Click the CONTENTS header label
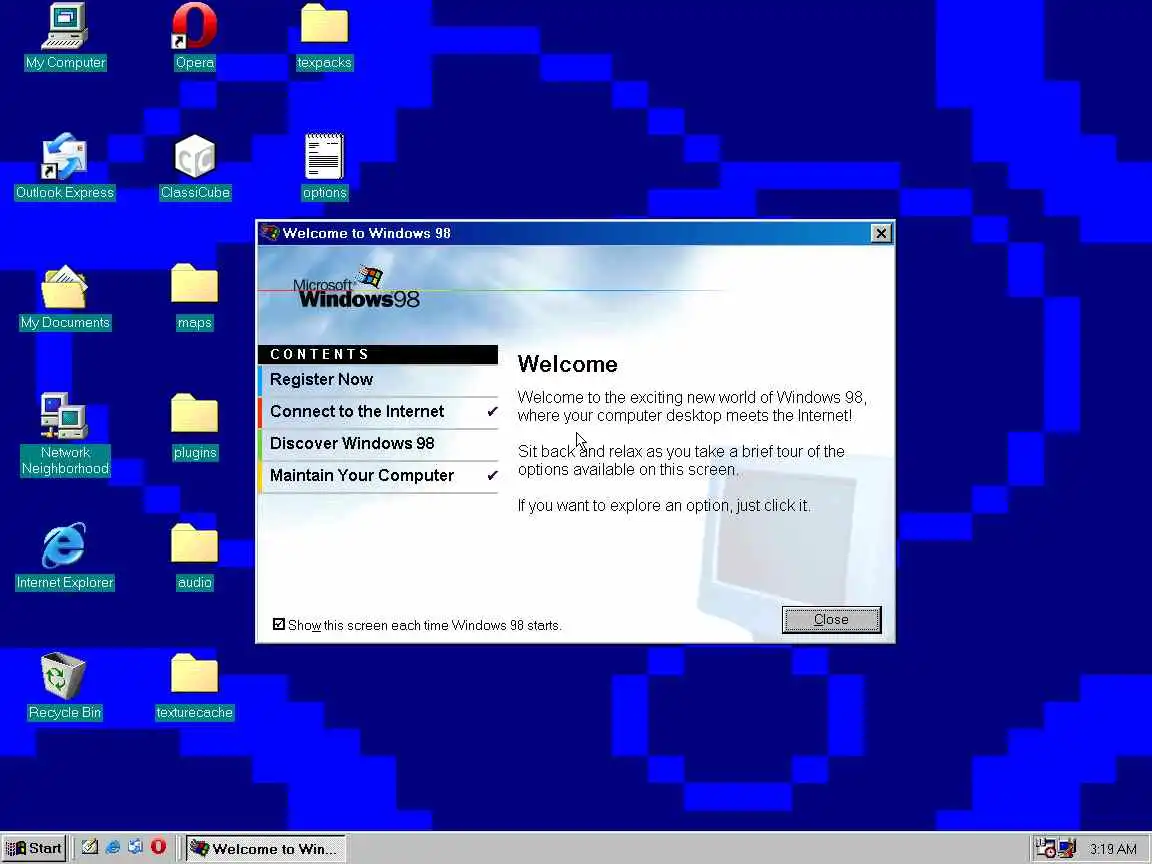 [x=378, y=354]
